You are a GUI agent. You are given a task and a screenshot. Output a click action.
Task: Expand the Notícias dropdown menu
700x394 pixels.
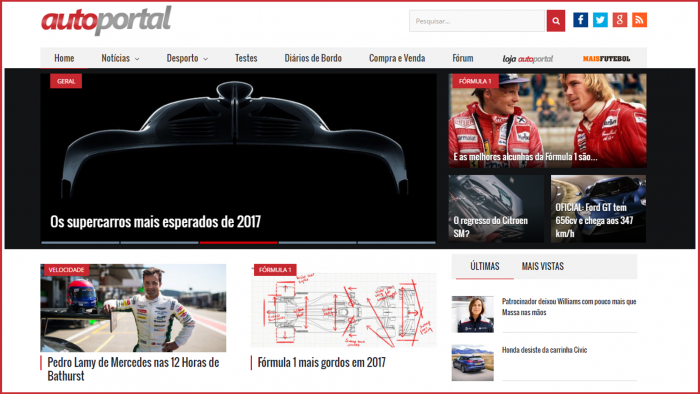pyautogui.click(x=120, y=58)
